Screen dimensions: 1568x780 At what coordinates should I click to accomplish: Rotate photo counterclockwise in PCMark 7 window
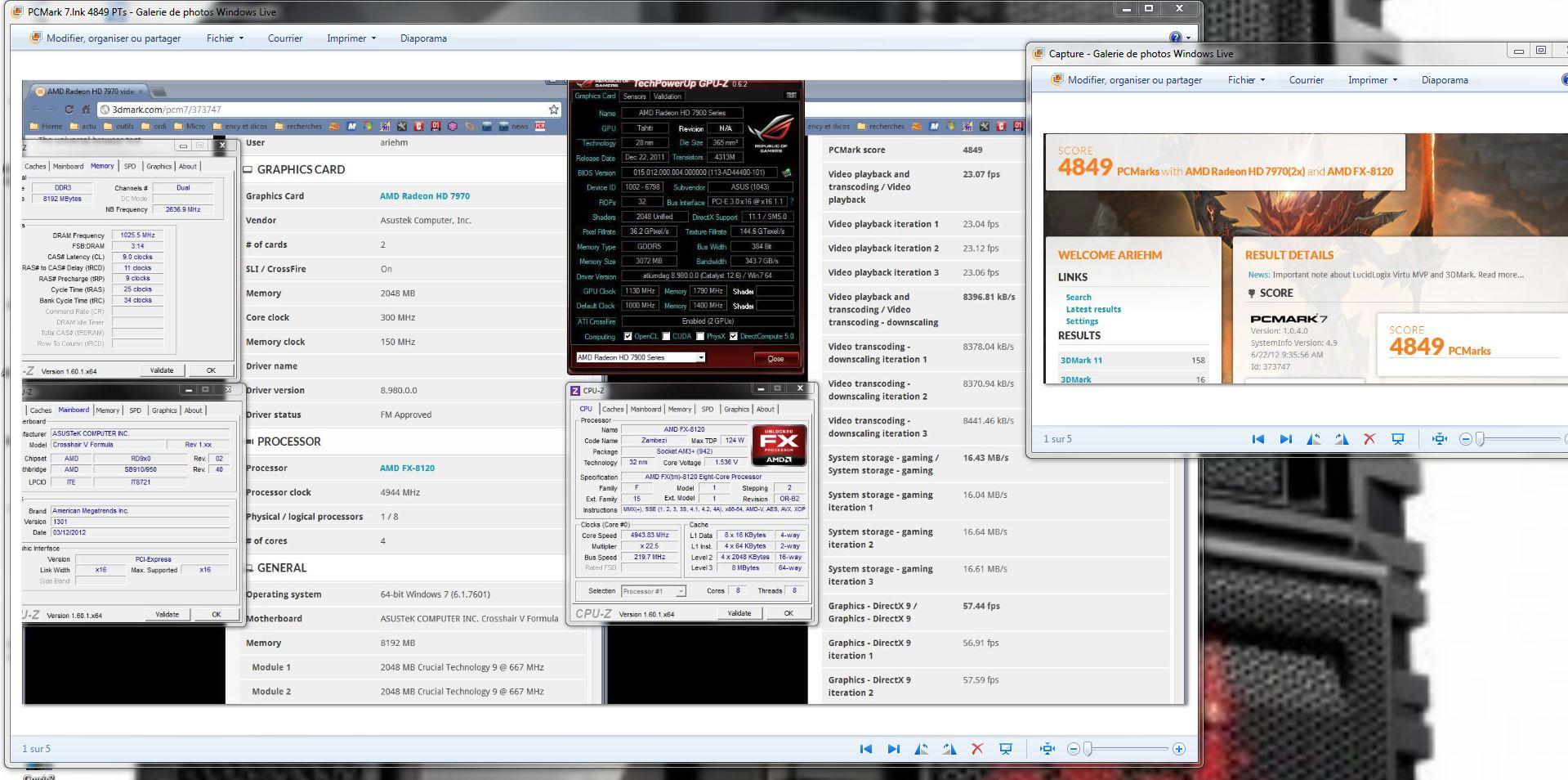click(x=922, y=749)
